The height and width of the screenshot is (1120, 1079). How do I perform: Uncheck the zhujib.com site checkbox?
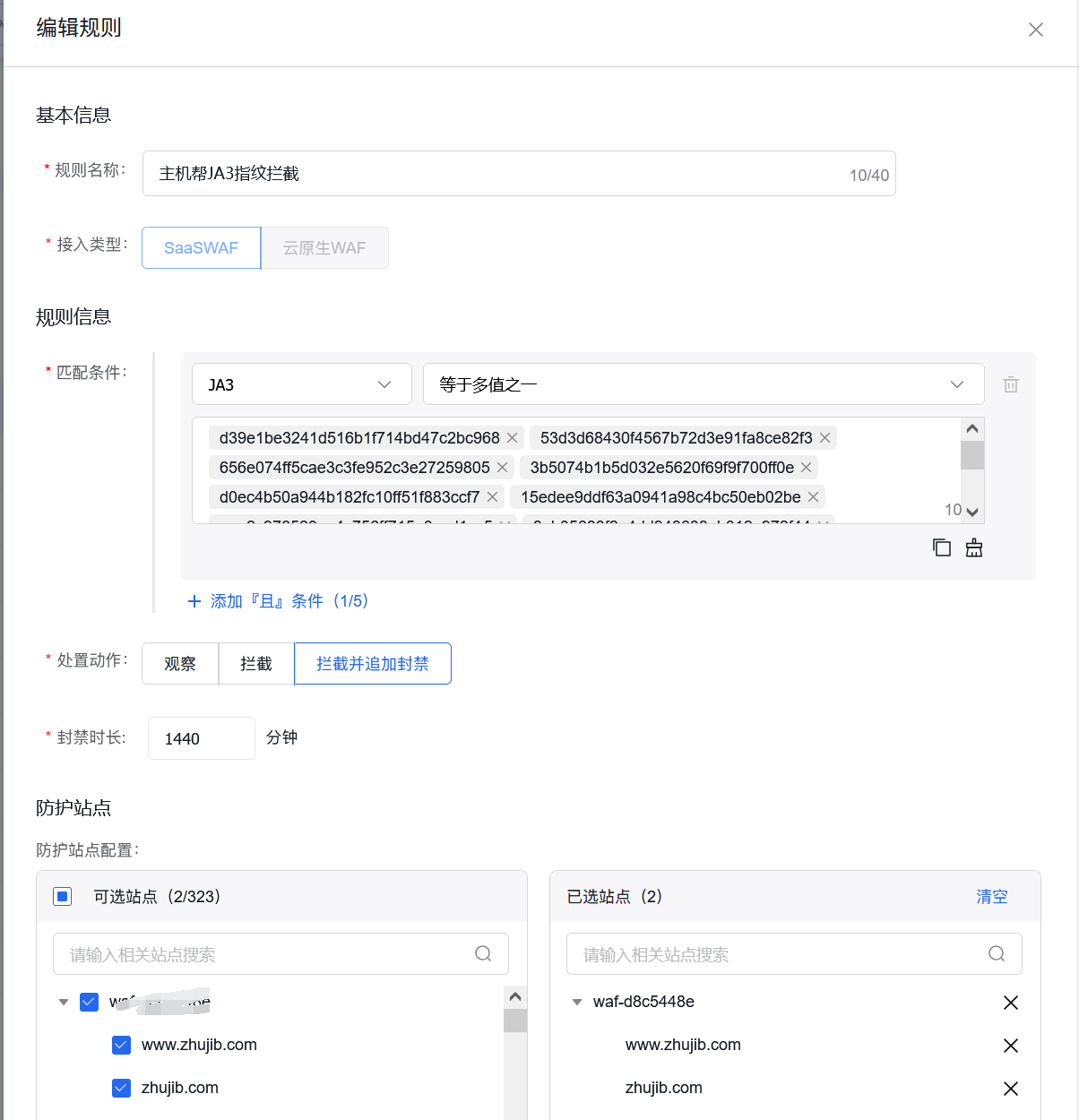click(121, 1088)
